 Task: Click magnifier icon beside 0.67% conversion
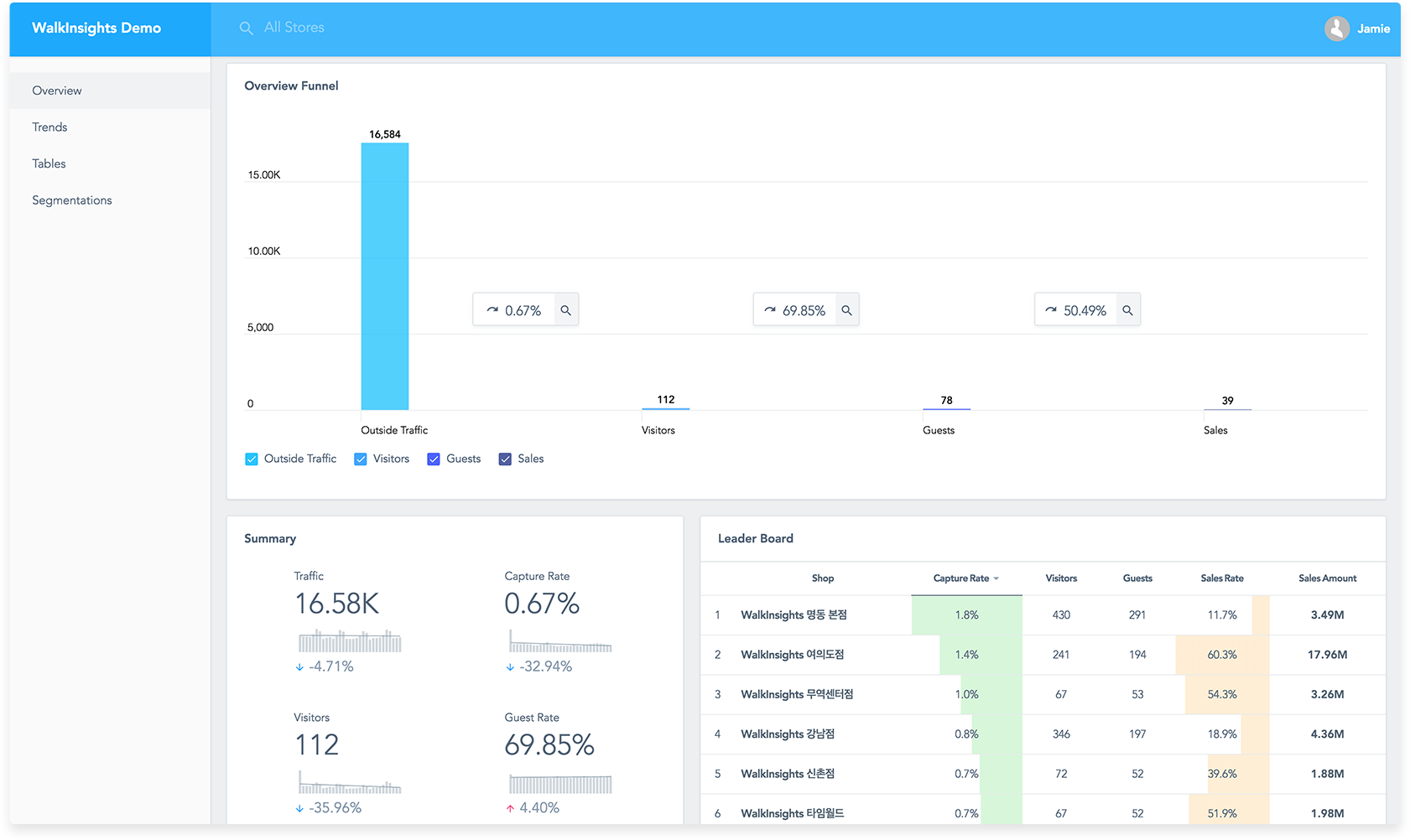click(x=566, y=310)
